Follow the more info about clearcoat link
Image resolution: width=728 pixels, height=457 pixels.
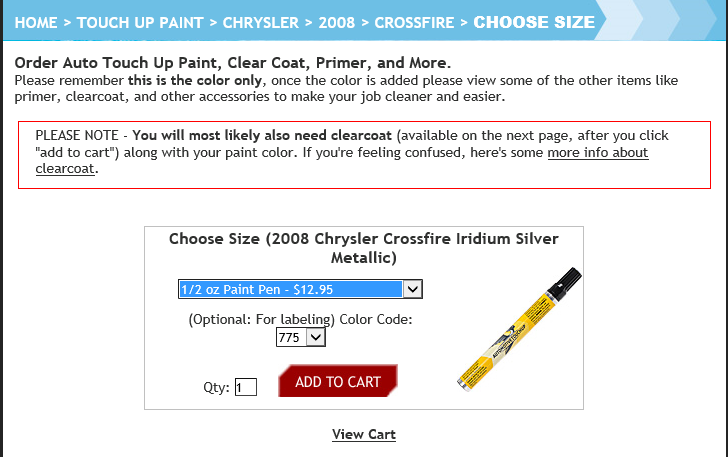[x=597, y=152]
